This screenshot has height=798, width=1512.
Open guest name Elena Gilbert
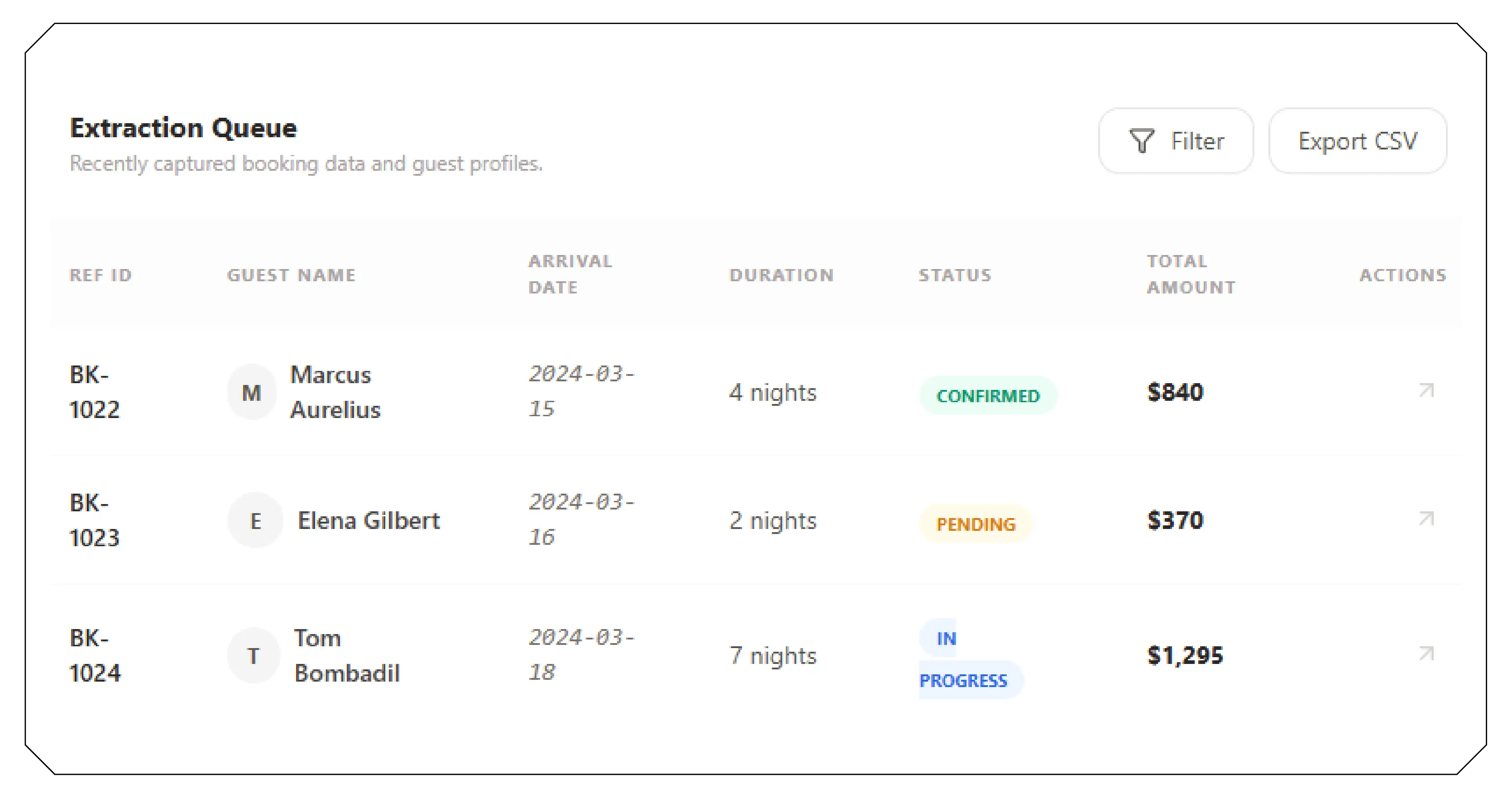pyautogui.click(x=368, y=520)
